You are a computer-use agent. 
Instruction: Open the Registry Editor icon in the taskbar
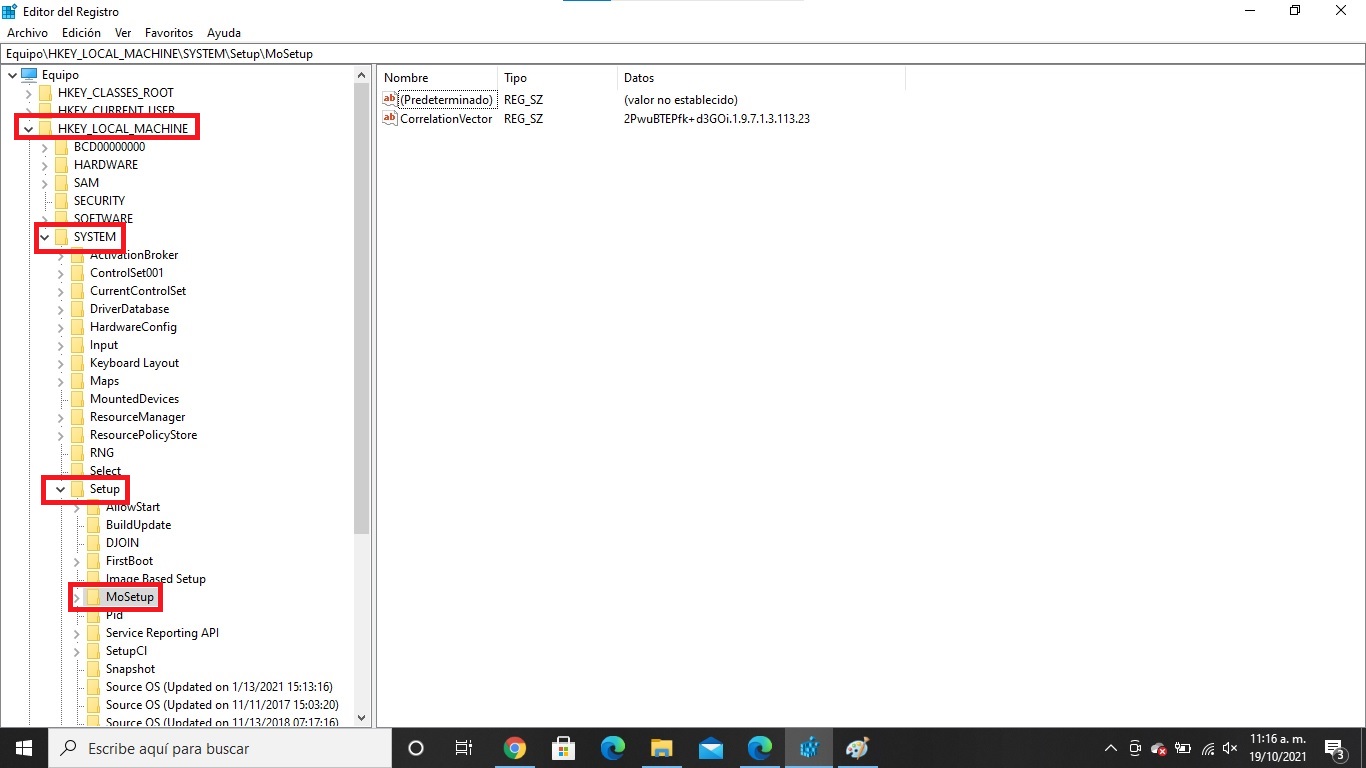[808, 747]
